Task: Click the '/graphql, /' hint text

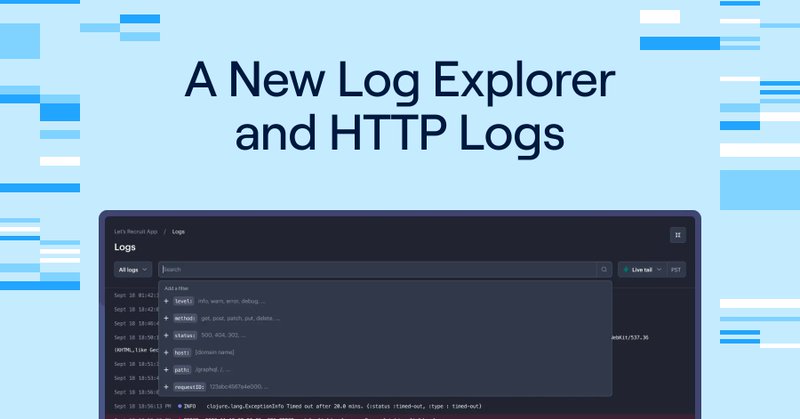Action: point(213,369)
